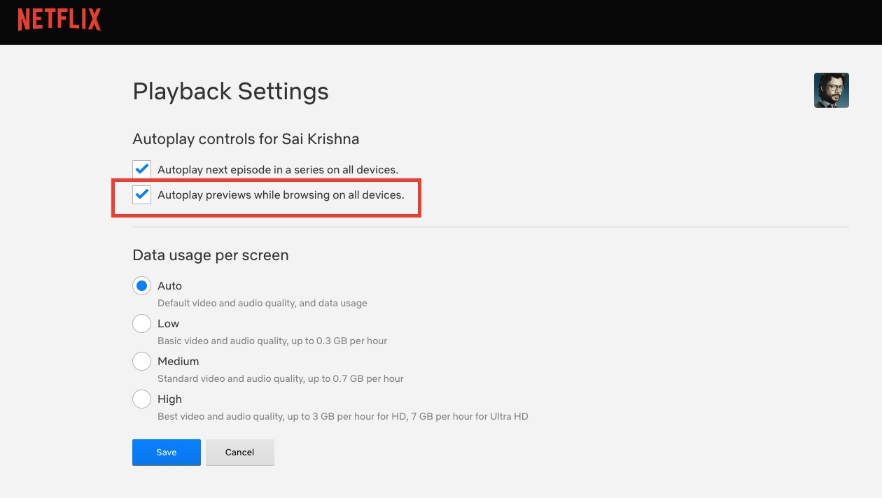The height and width of the screenshot is (498, 882).
Task: Click the 'Auto' option label text
Action: tap(169, 286)
